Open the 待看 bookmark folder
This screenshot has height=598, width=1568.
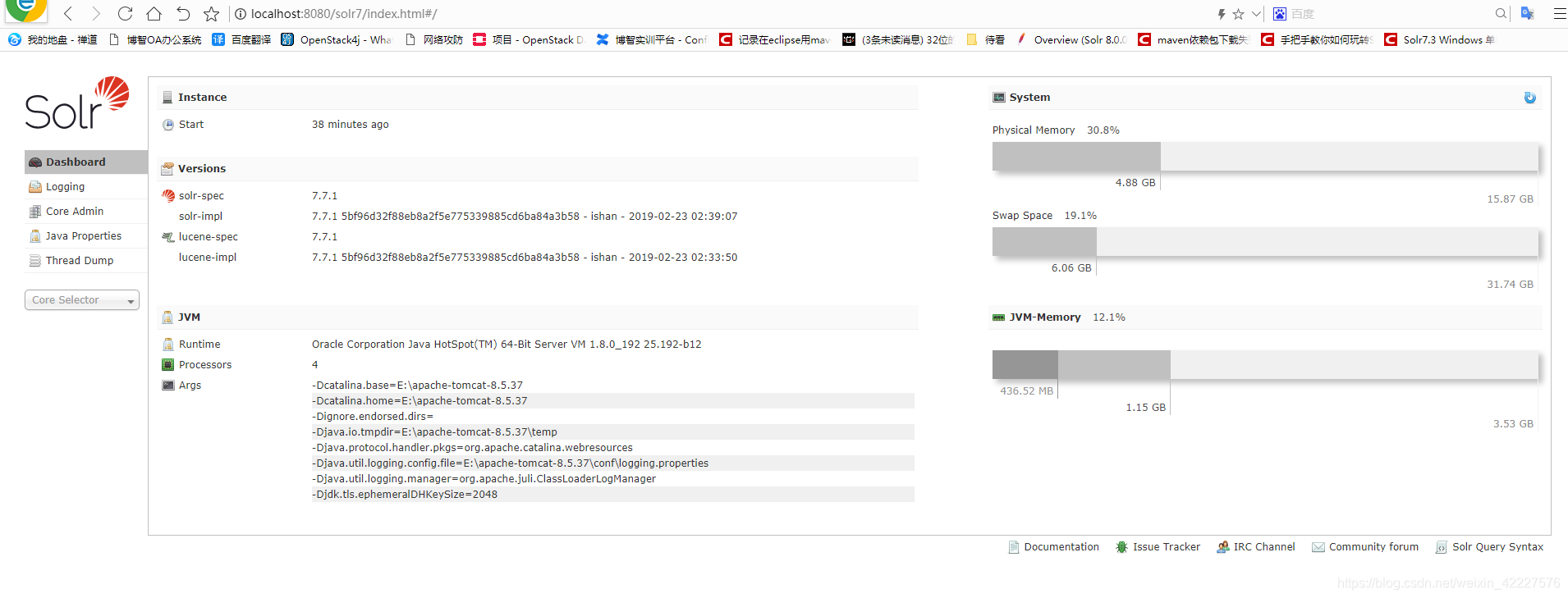(x=986, y=39)
